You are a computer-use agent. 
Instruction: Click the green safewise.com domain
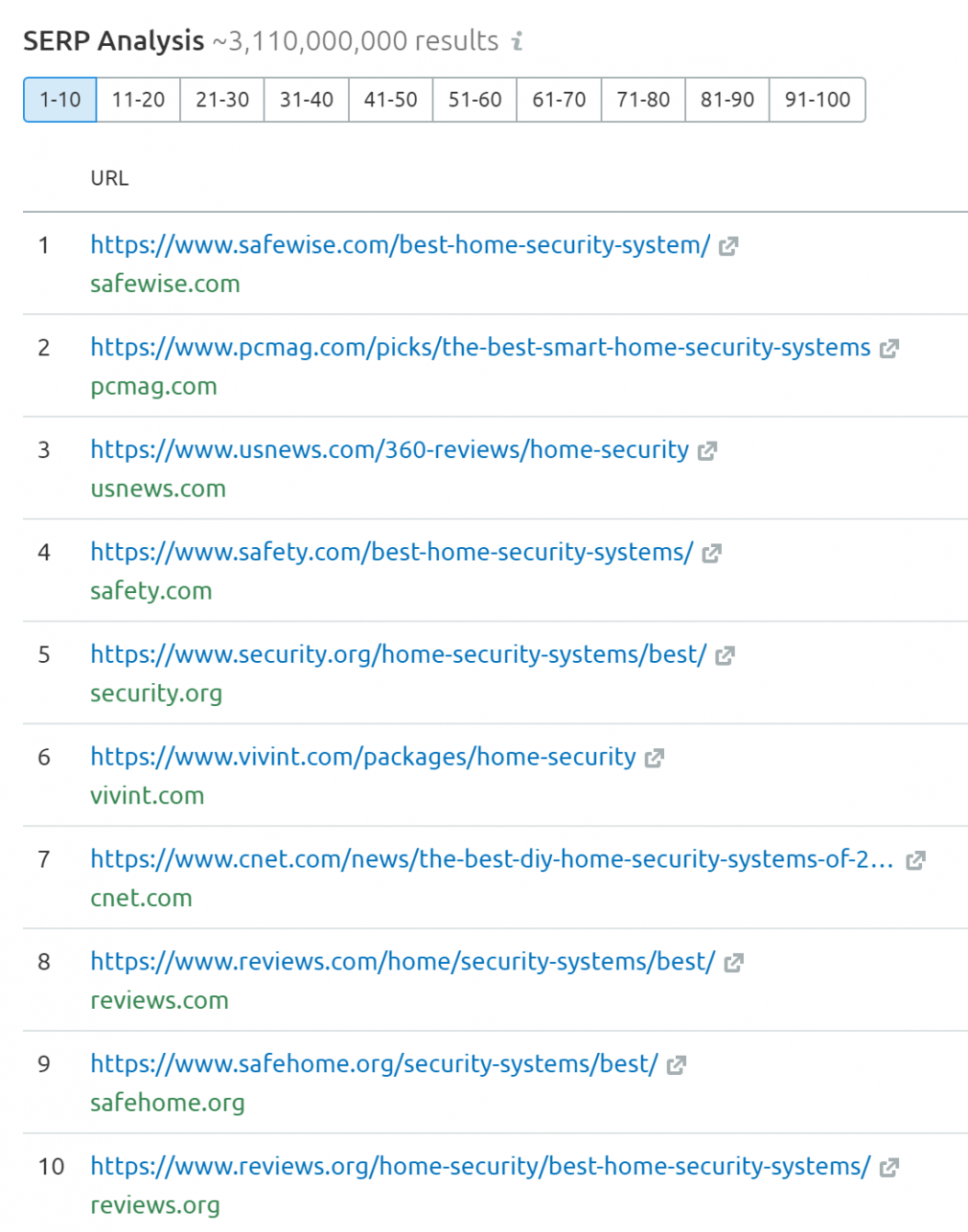165,285
